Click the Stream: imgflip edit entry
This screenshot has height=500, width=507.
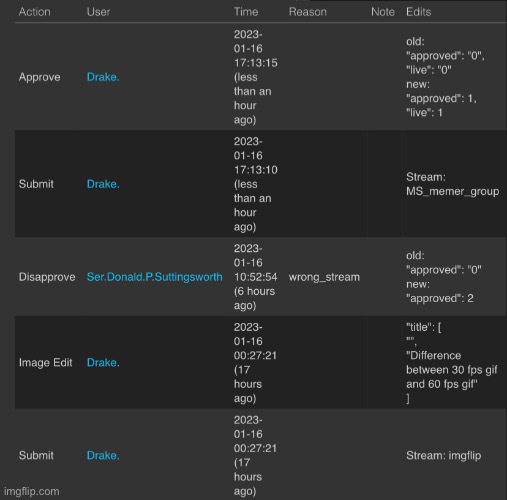[x=443, y=456]
